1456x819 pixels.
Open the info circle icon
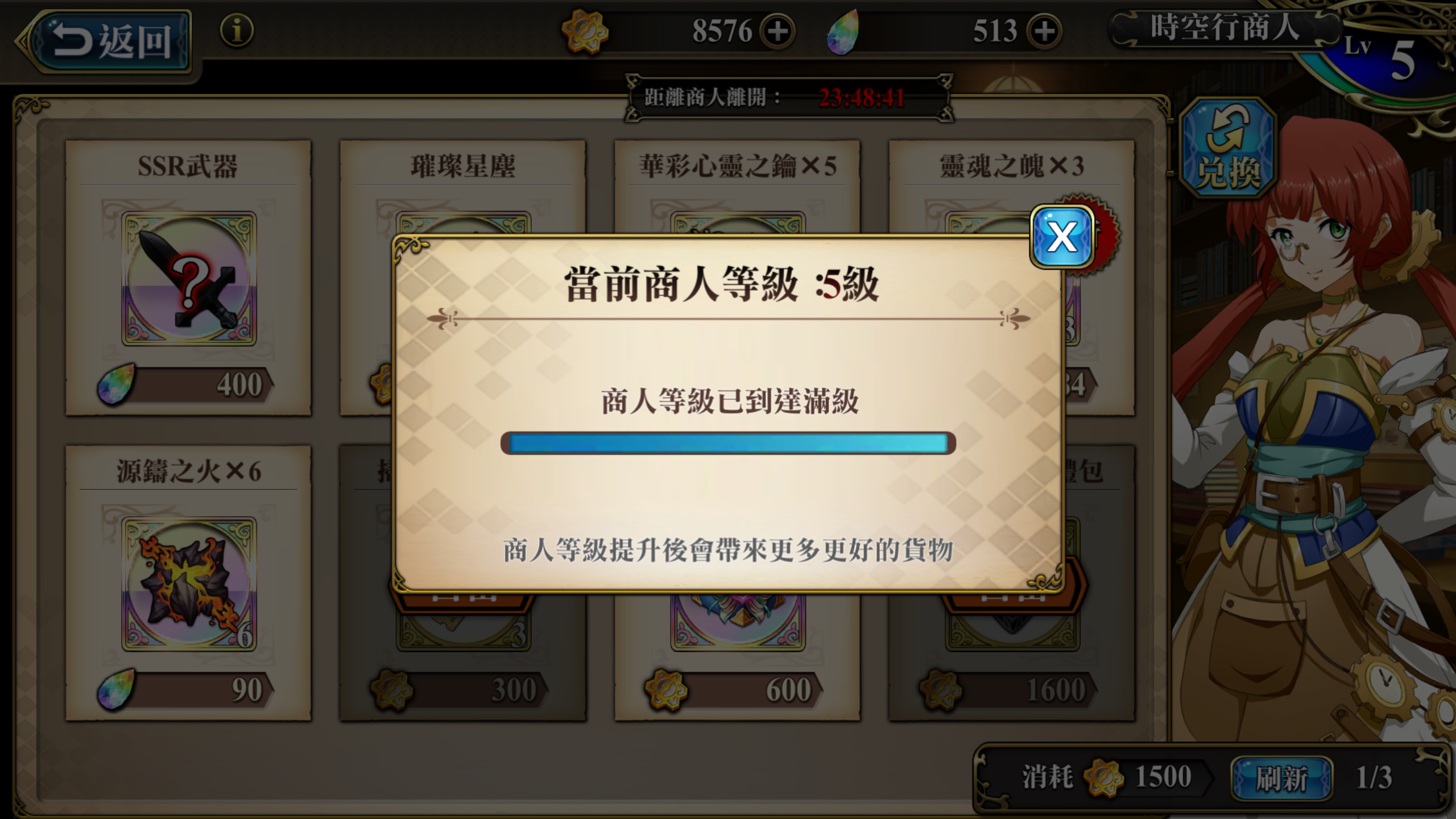coord(237,30)
